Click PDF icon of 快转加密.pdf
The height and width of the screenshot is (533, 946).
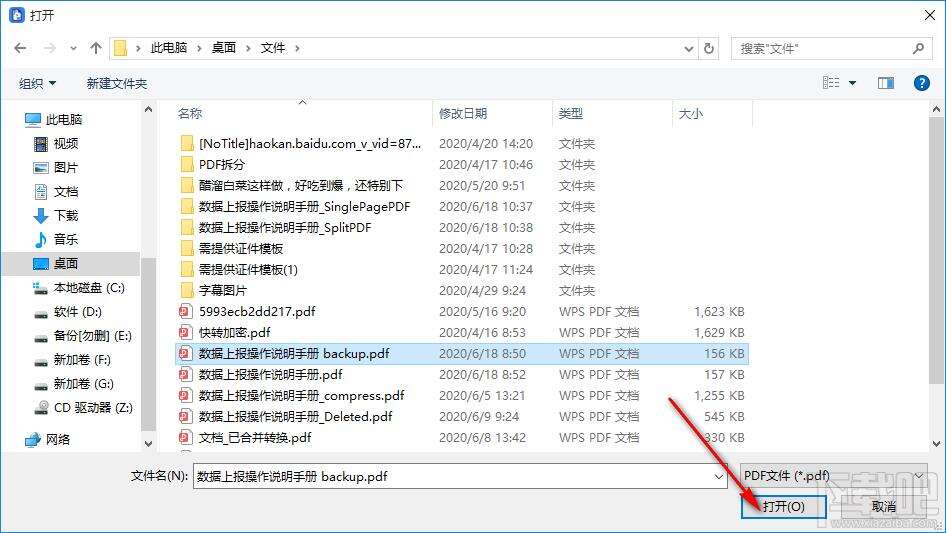(x=185, y=333)
